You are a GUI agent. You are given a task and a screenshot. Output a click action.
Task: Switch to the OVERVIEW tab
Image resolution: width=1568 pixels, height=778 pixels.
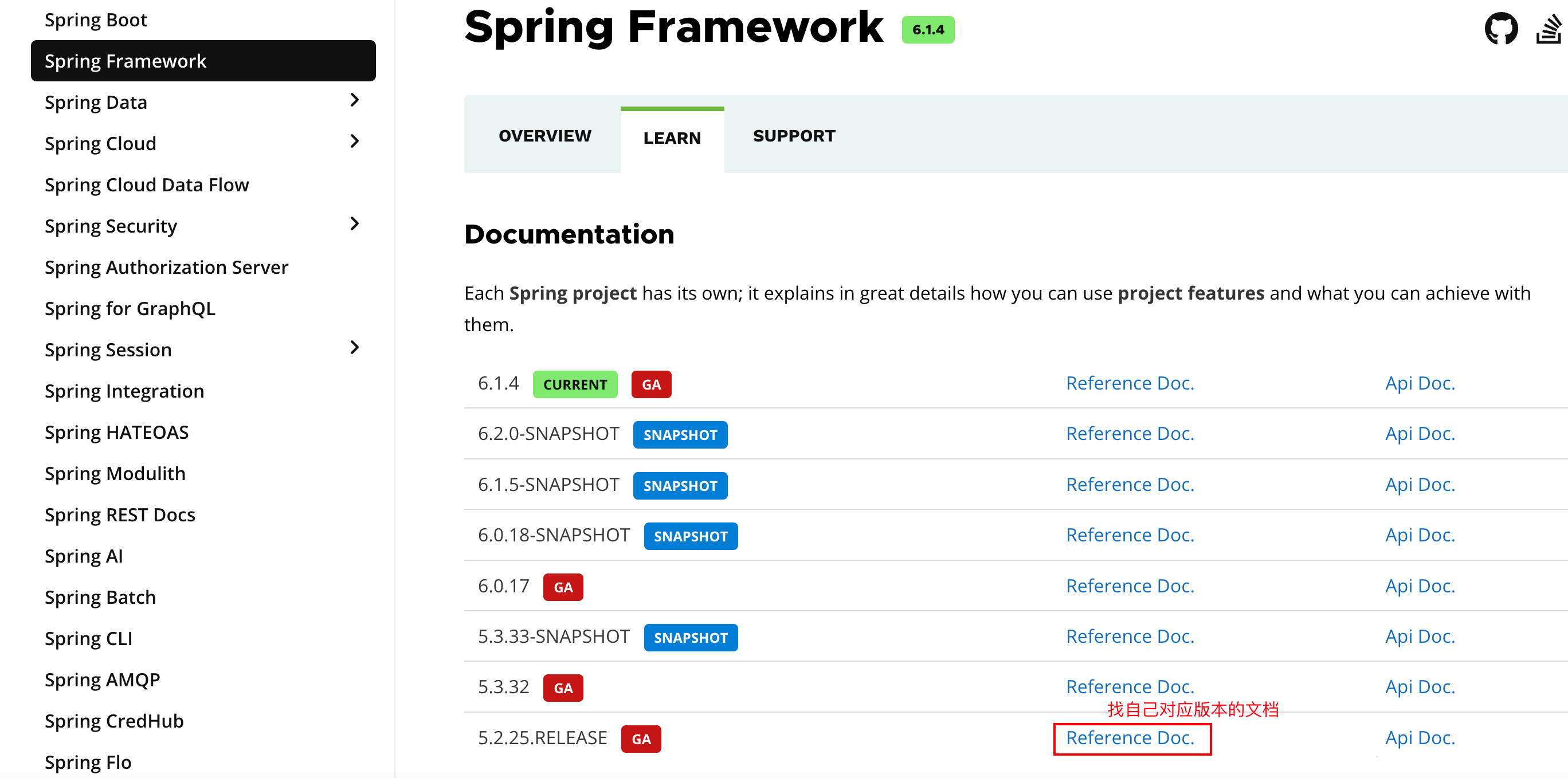[545, 136]
